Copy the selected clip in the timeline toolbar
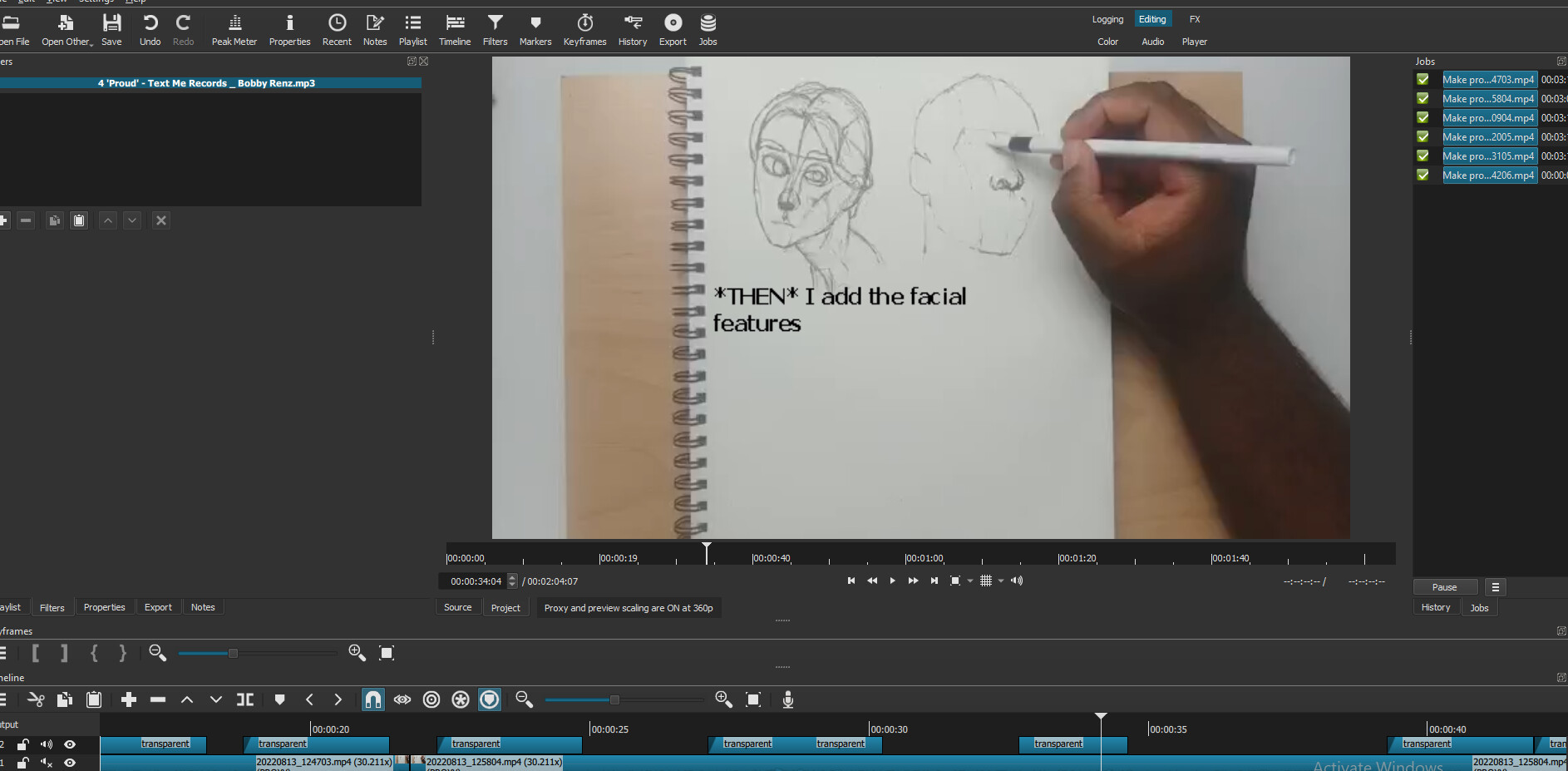Screen dimensions: 1568x771 pos(65,699)
